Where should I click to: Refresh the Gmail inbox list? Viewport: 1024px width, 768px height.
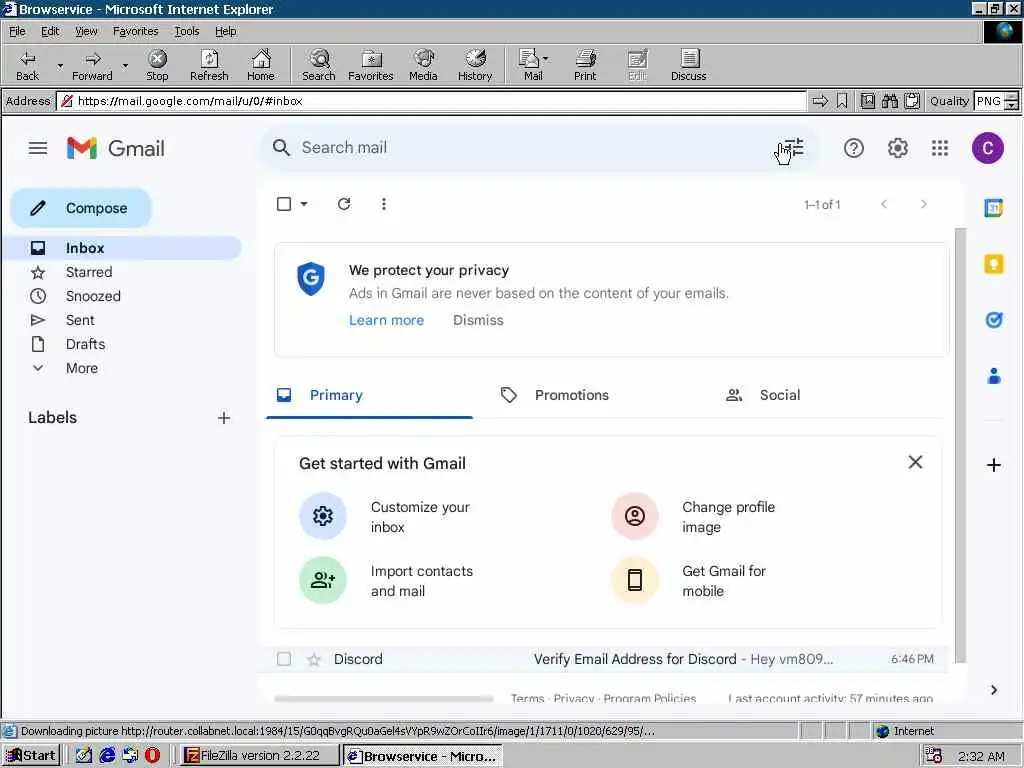pos(344,204)
